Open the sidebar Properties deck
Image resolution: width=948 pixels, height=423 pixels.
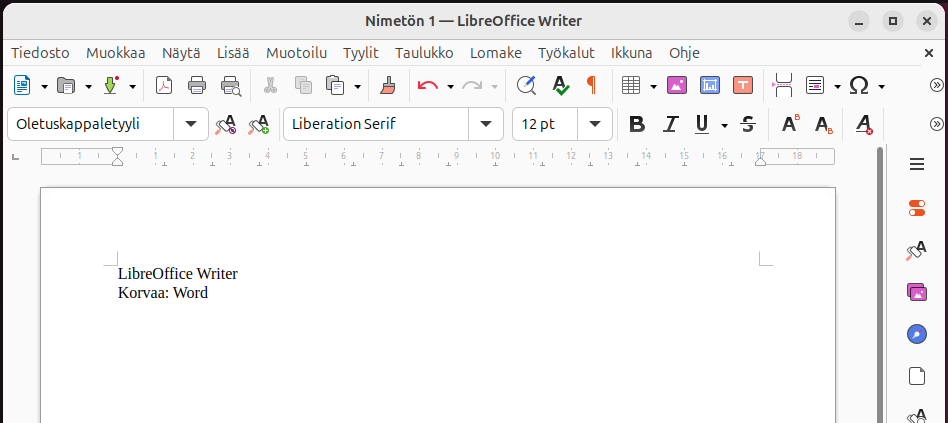click(917, 208)
